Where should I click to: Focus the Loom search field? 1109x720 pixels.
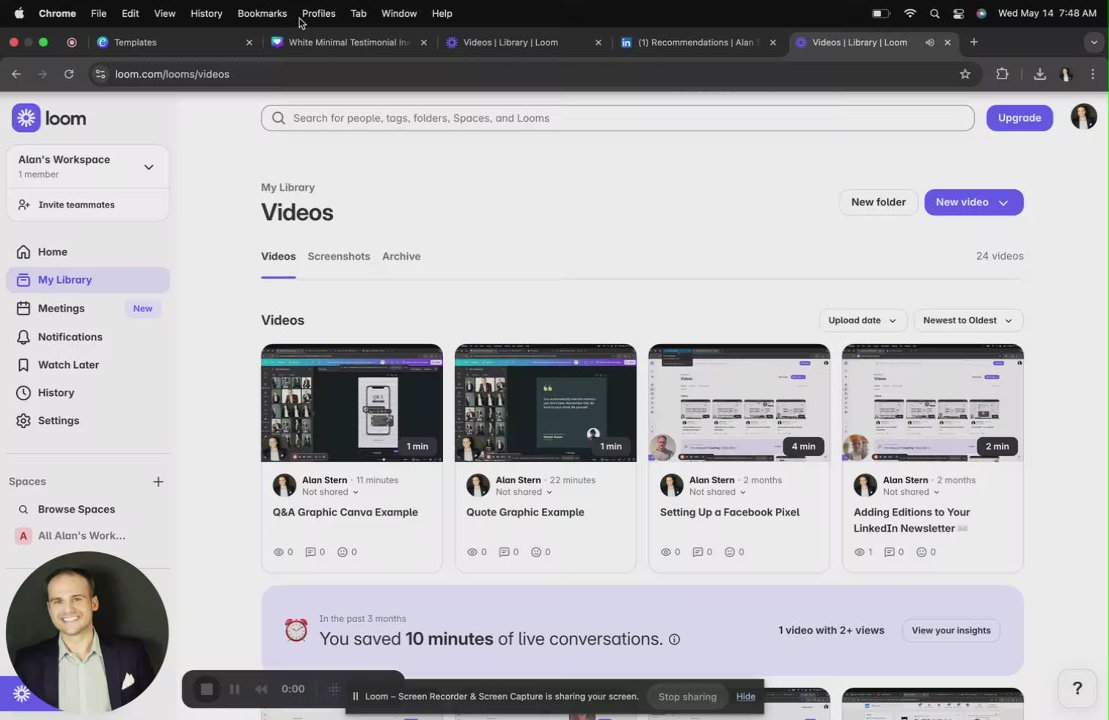617,118
